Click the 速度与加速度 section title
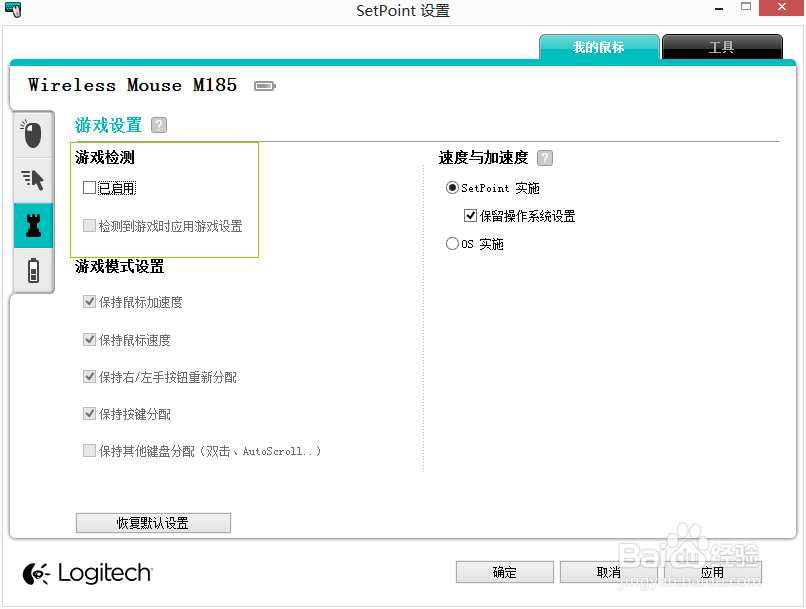806x609 pixels. click(x=484, y=158)
